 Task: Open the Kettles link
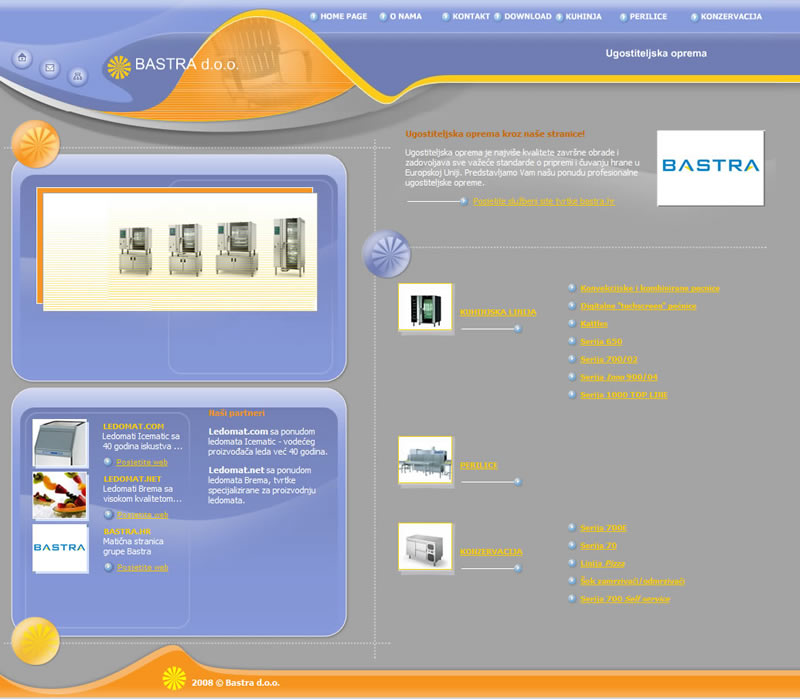click(x=594, y=324)
